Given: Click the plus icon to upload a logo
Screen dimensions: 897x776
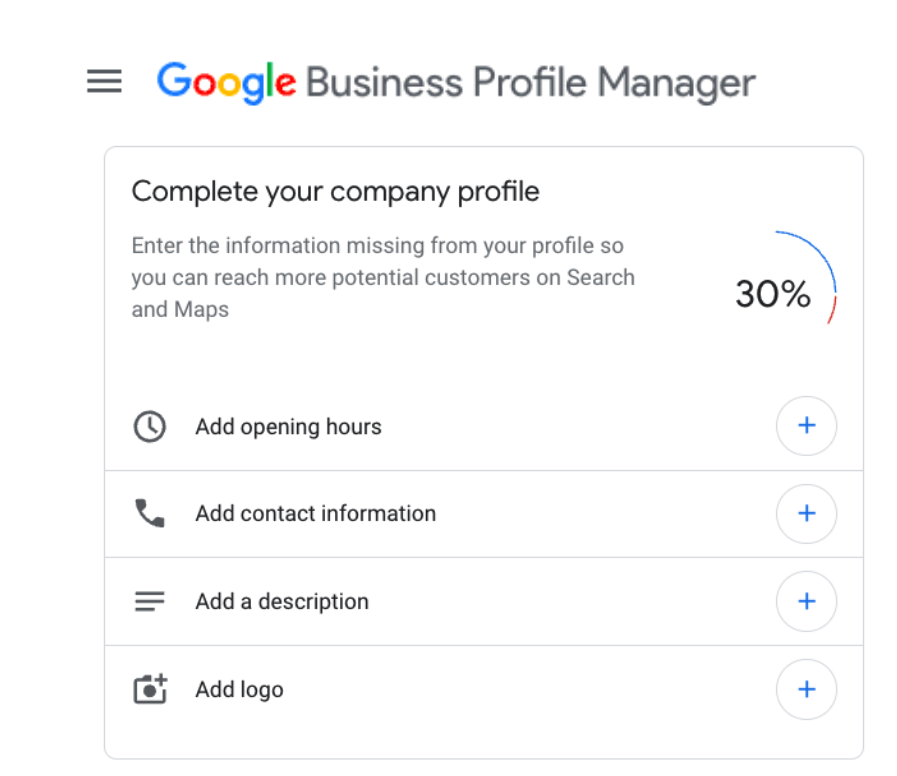Looking at the screenshot, I should pos(806,689).
